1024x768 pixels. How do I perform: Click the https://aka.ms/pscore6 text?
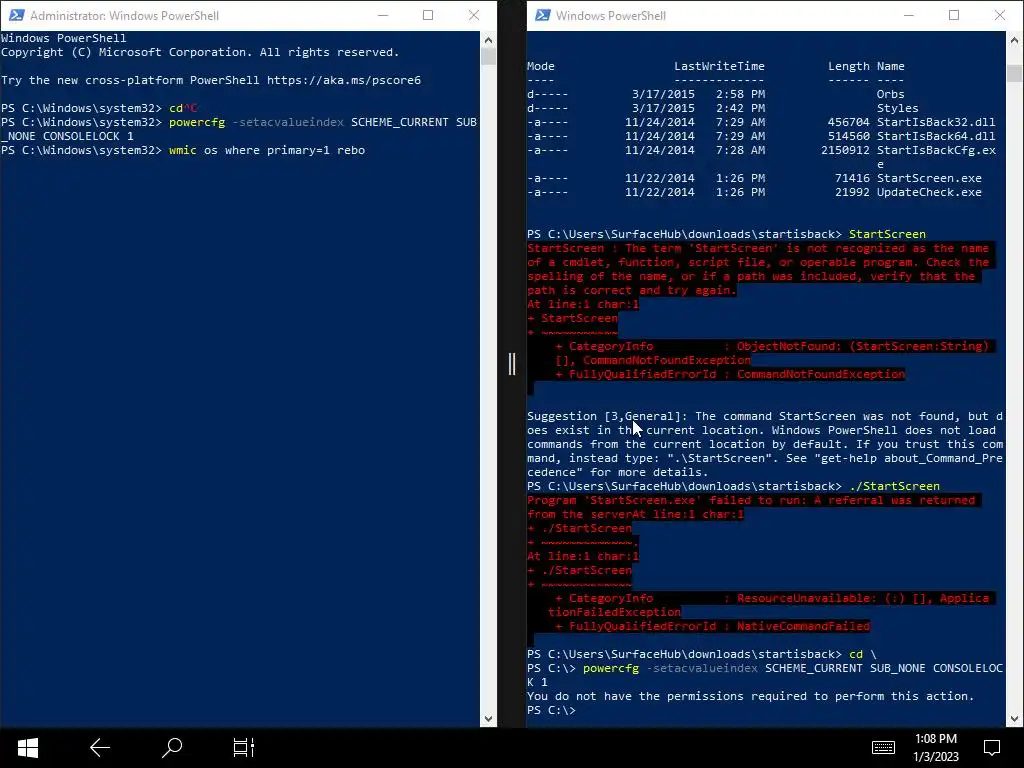(344, 80)
